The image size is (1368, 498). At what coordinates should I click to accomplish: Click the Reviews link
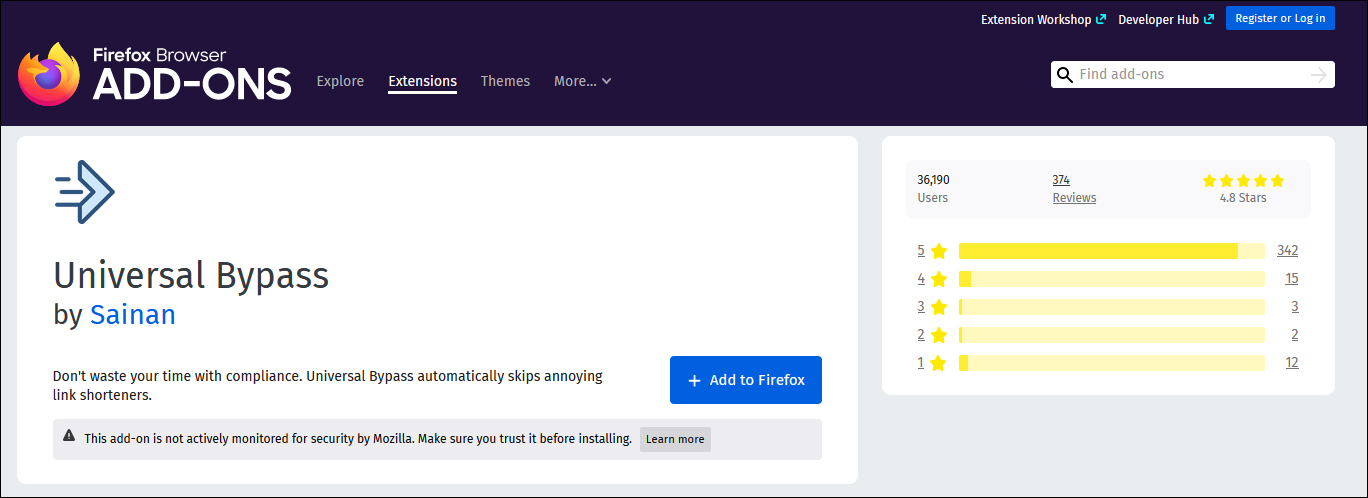coord(1074,198)
